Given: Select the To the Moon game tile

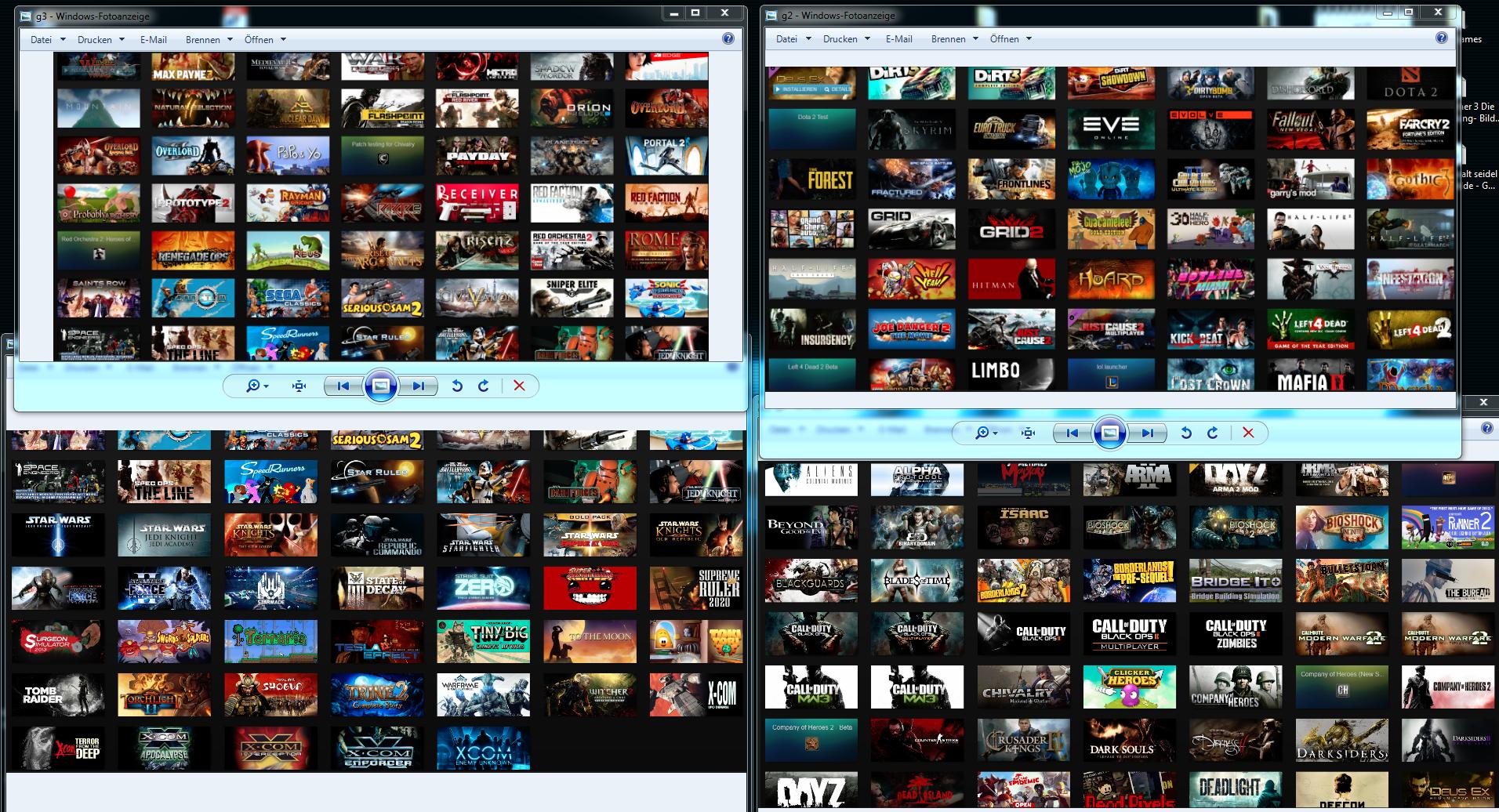Looking at the screenshot, I should pyautogui.click(x=590, y=640).
